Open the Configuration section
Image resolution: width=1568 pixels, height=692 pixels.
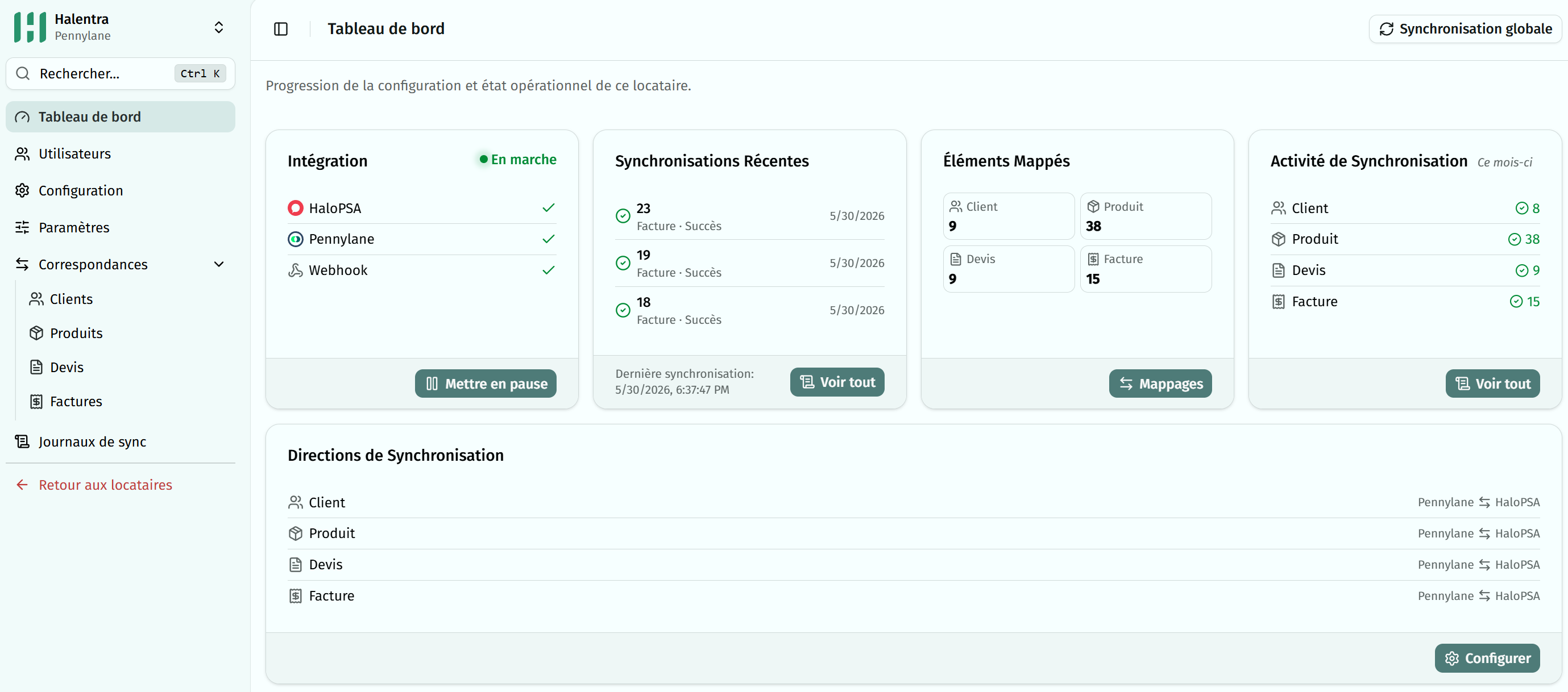point(121,190)
